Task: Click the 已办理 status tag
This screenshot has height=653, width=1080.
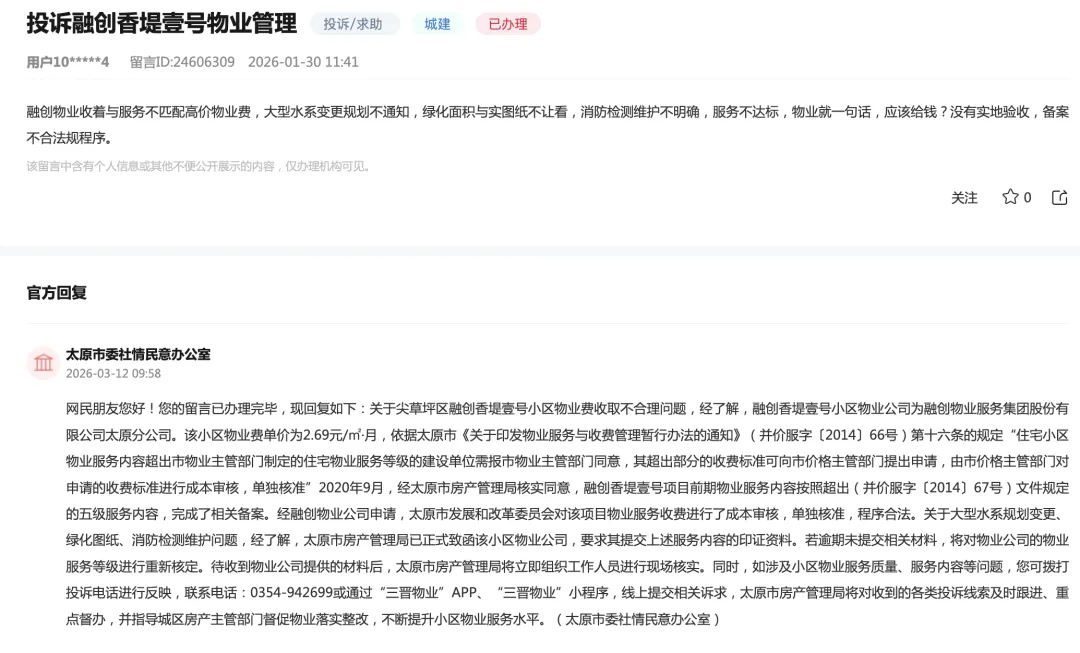Action: (x=508, y=24)
